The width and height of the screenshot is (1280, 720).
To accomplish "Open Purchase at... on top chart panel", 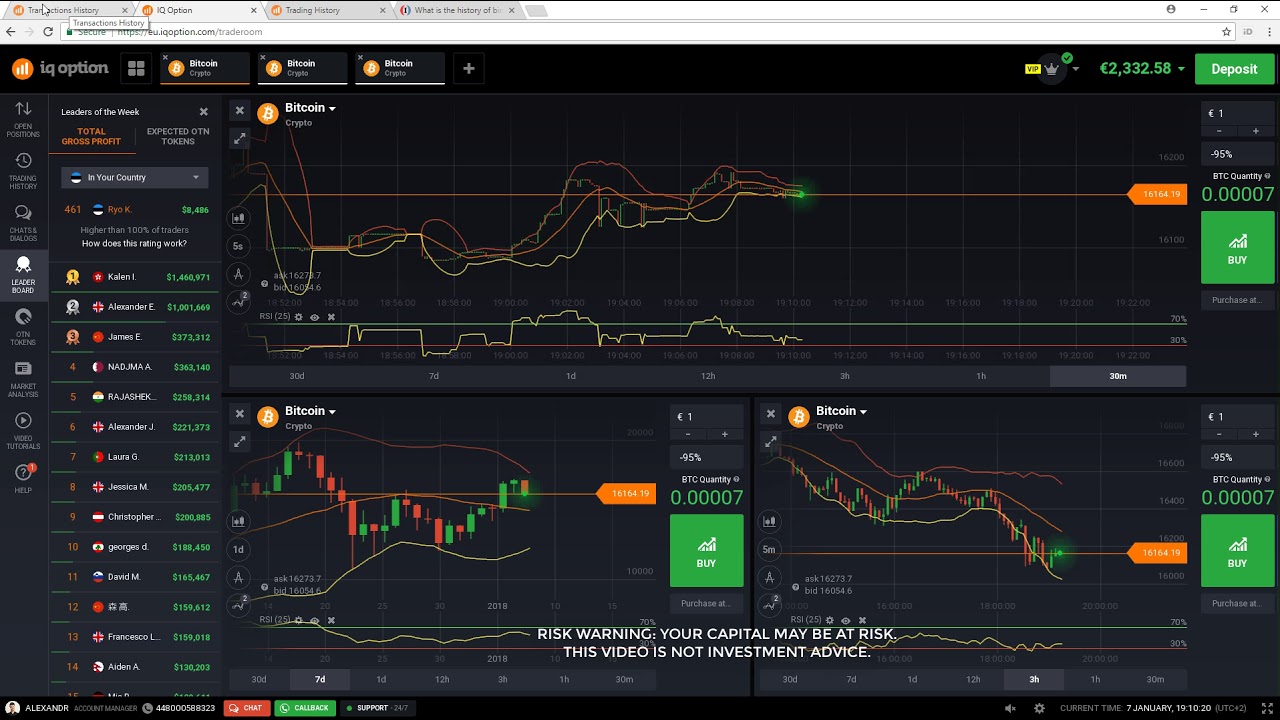I will pos(1237,300).
